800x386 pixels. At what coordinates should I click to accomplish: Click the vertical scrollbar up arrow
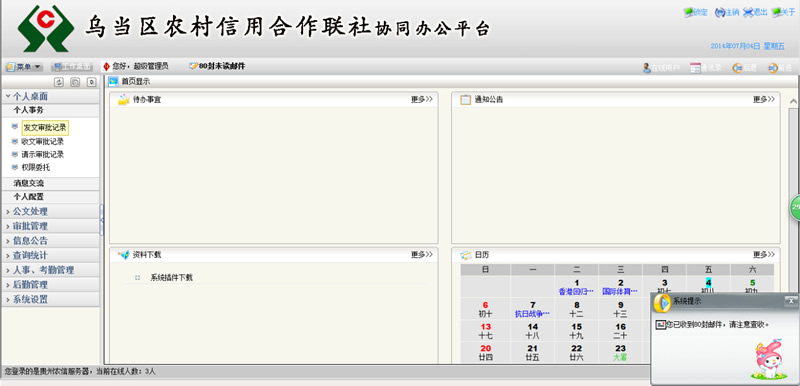point(793,101)
